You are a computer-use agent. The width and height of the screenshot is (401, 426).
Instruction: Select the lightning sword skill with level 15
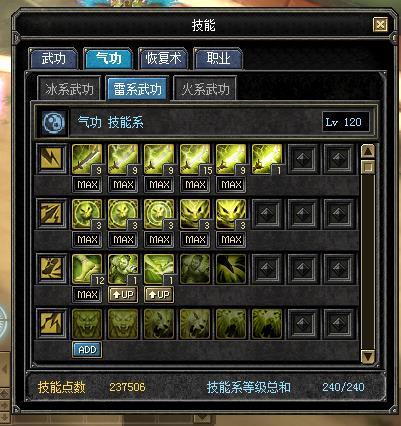tap(195, 159)
